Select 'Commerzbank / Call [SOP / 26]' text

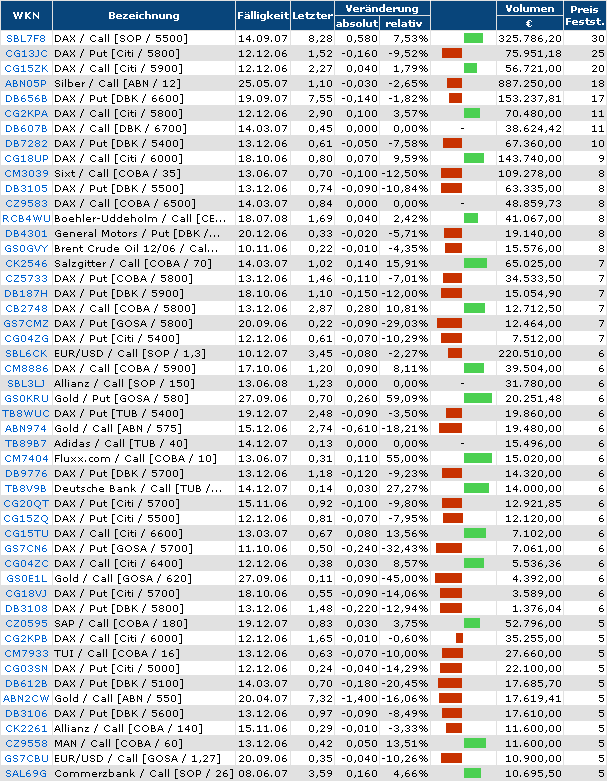pyautogui.click(x=144, y=773)
